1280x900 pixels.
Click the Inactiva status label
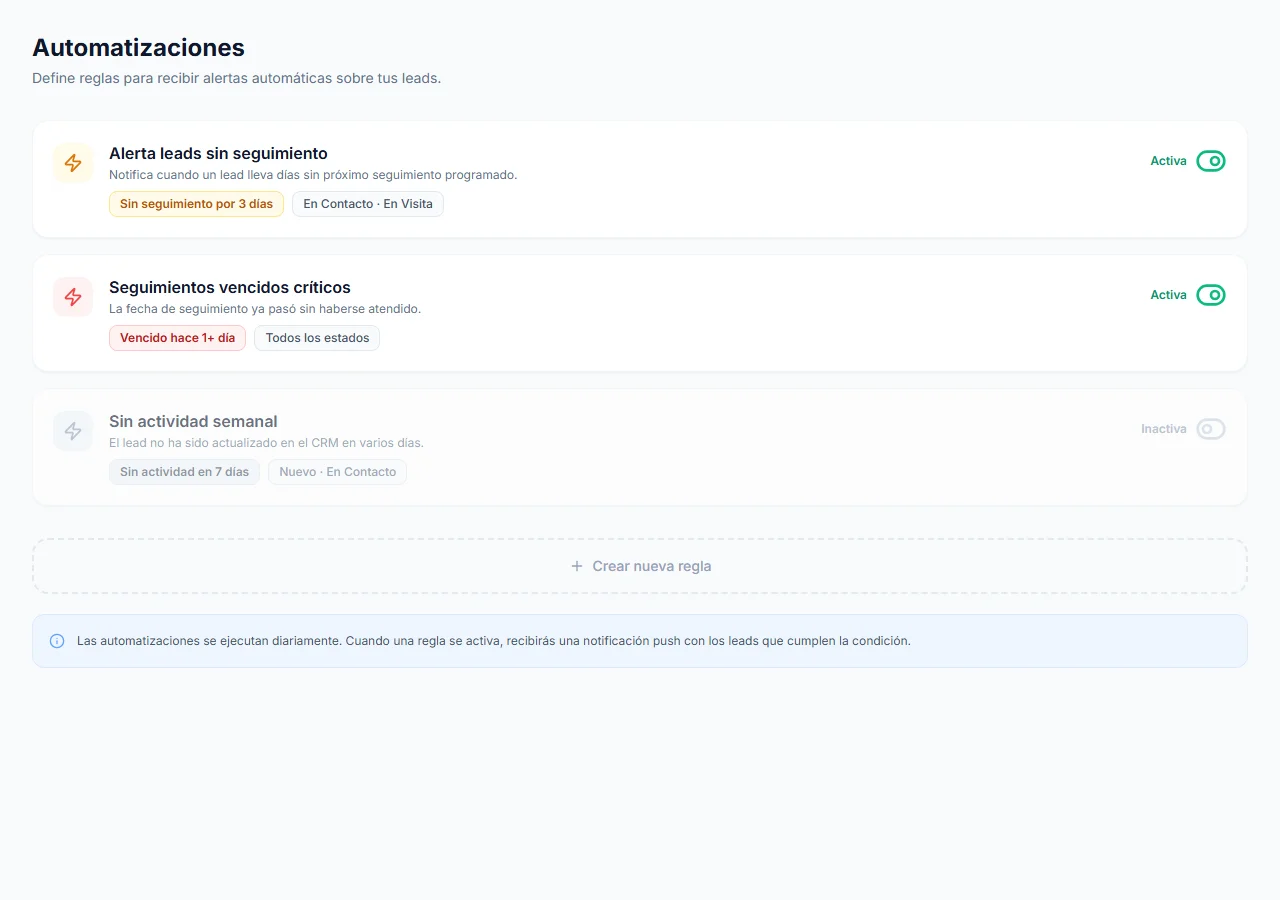point(1164,429)
